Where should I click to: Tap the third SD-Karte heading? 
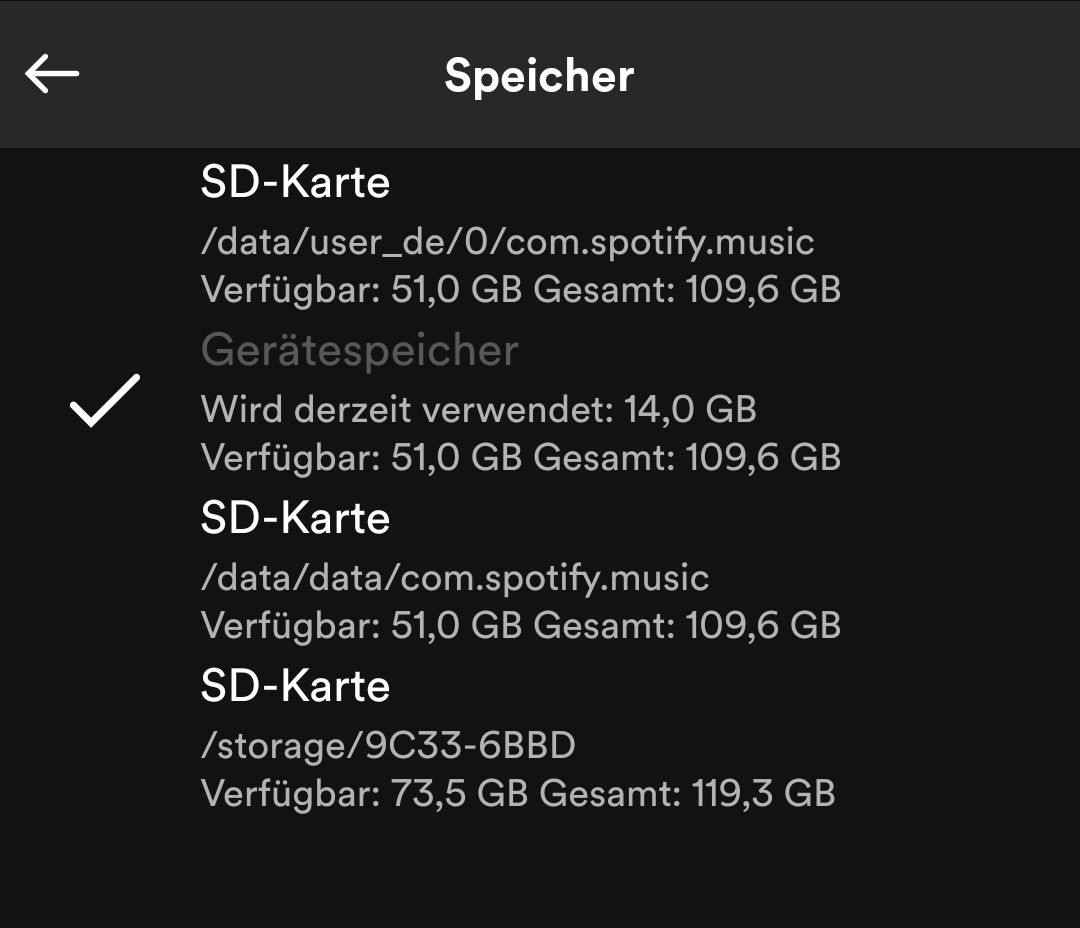click(x=294, y=686)
